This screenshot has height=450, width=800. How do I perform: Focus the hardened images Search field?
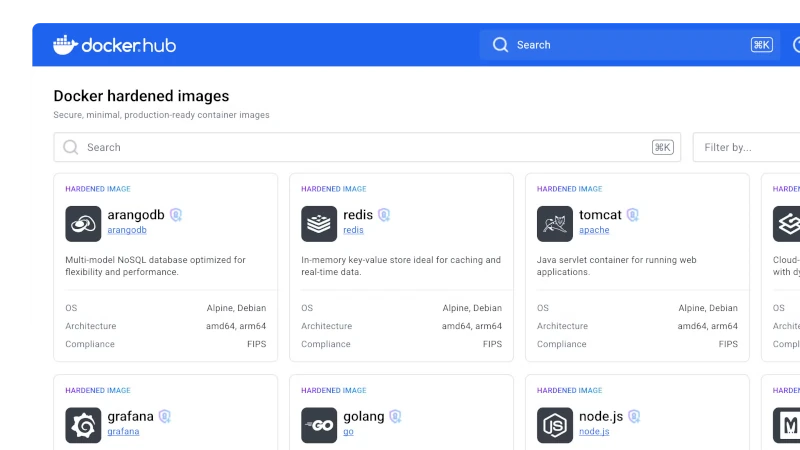point(367,147)
